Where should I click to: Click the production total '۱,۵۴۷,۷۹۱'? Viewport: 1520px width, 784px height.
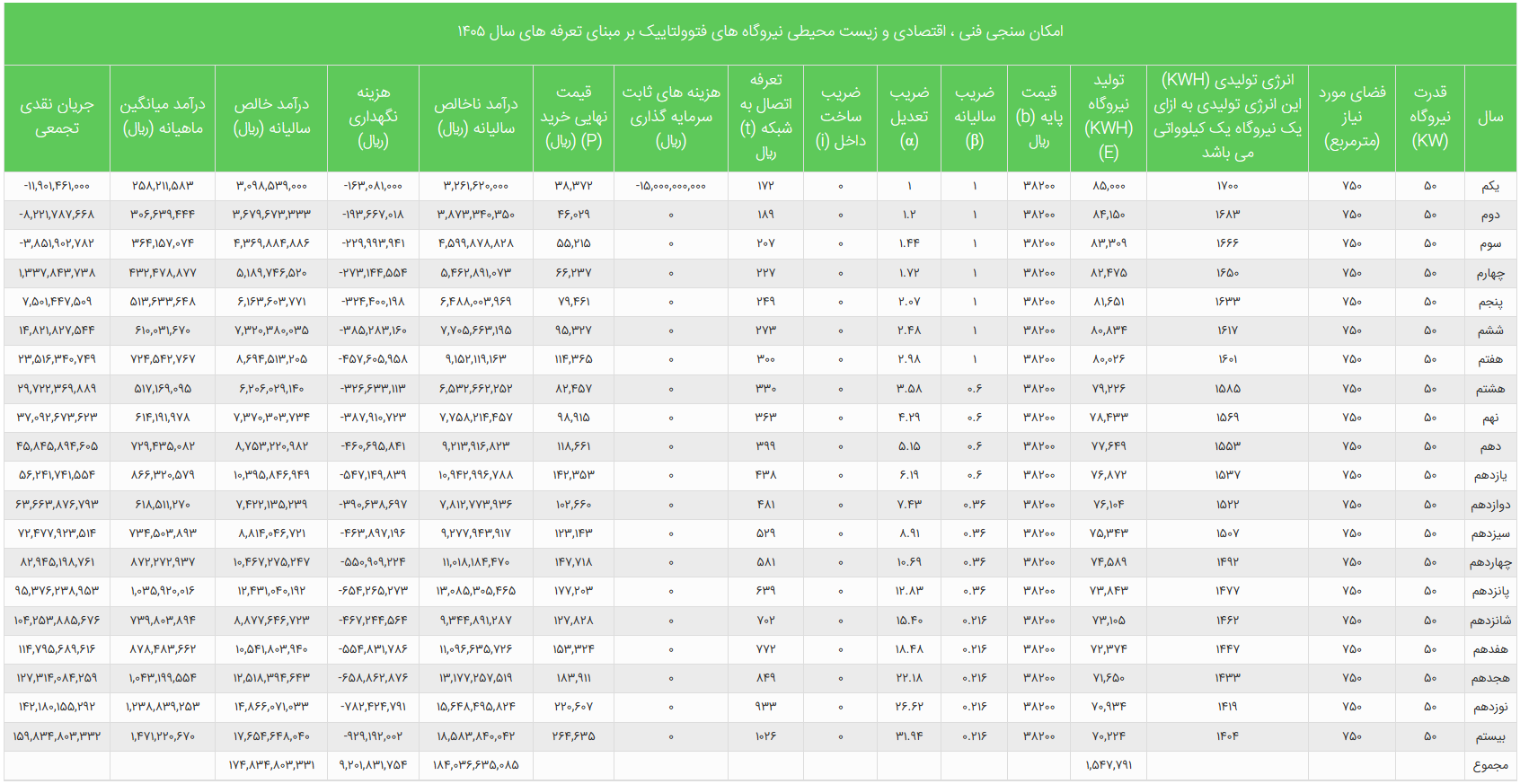[1109, 765]
